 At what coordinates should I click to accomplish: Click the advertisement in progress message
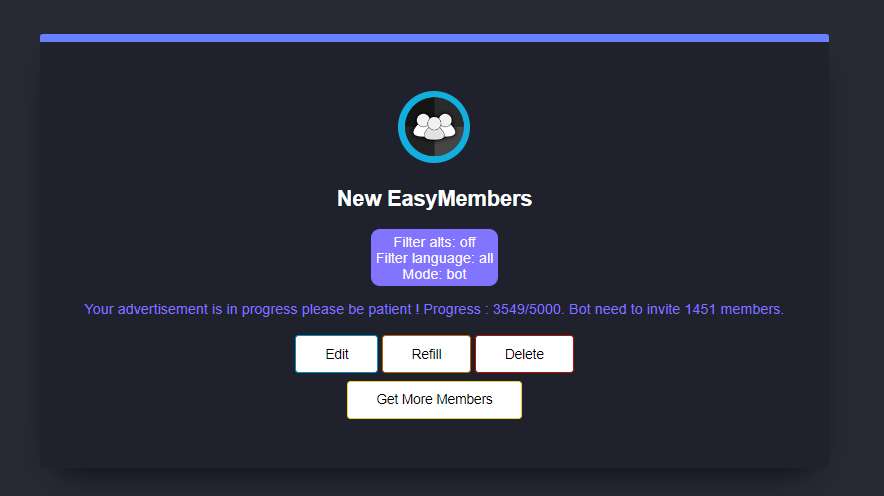coord(434,309)
